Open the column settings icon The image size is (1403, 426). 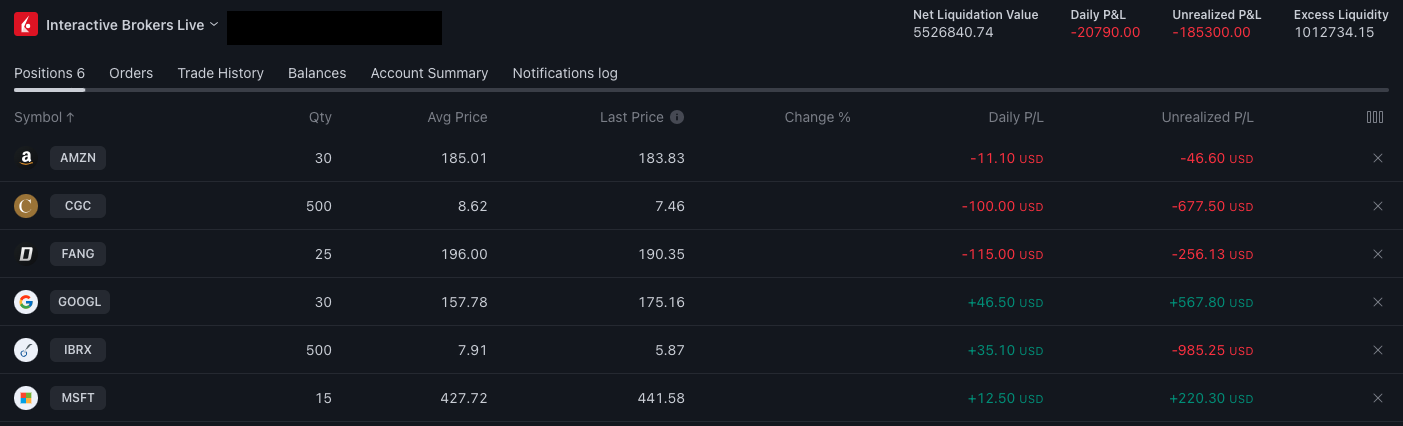point(1375,117)
